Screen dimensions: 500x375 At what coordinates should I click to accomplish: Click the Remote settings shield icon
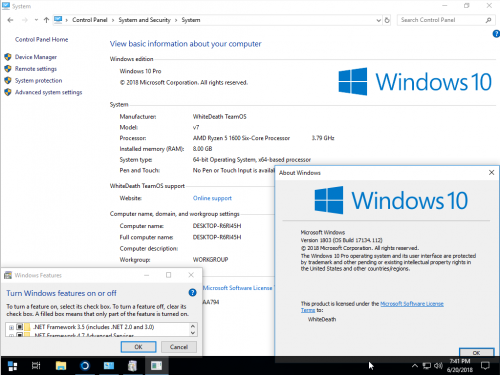pyautogui.click(x=8, y=69)
